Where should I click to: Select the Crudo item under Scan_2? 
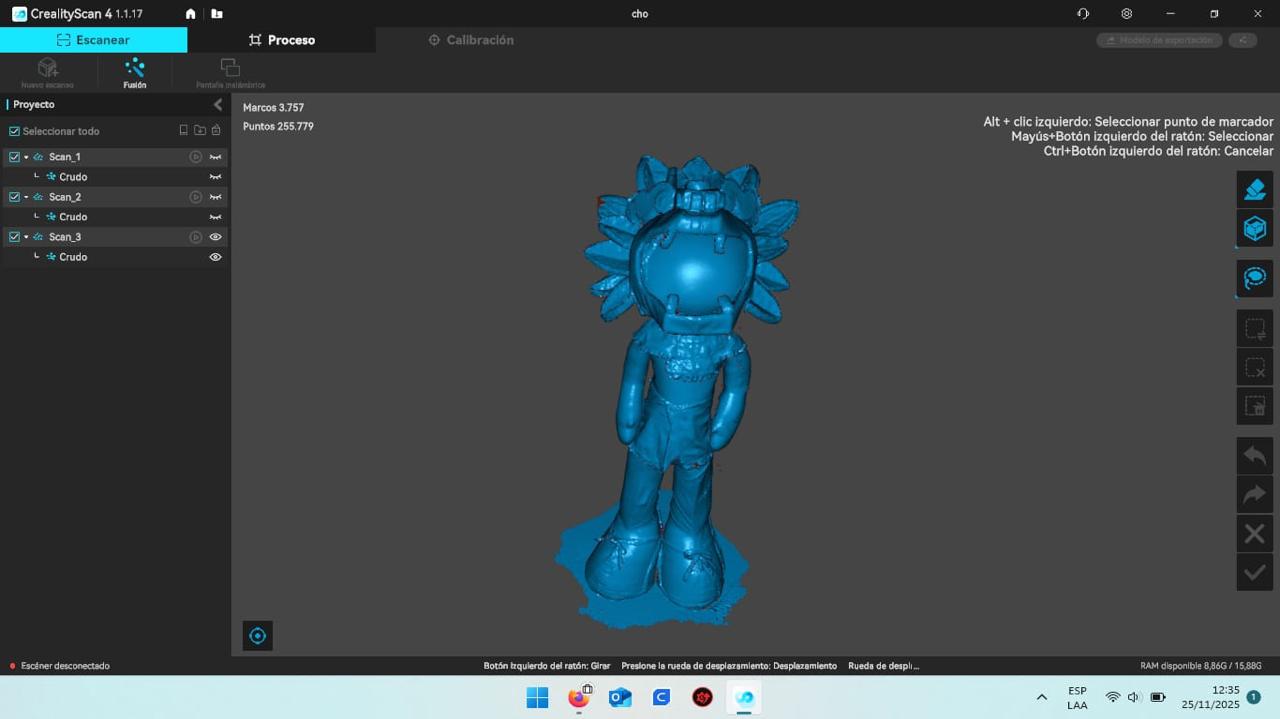(x=73, y=217)
